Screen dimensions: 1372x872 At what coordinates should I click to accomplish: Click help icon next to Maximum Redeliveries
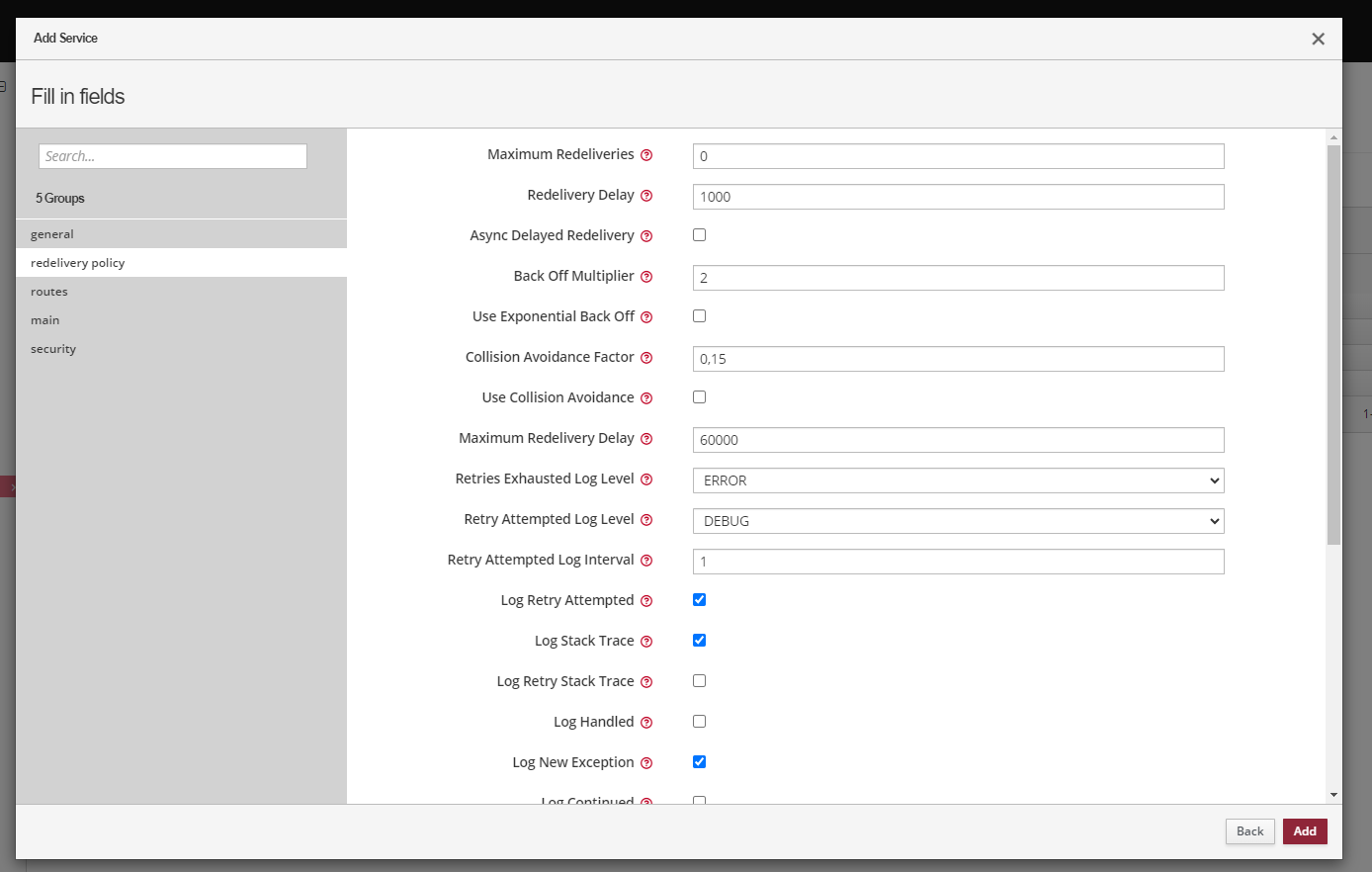point(646,155)
